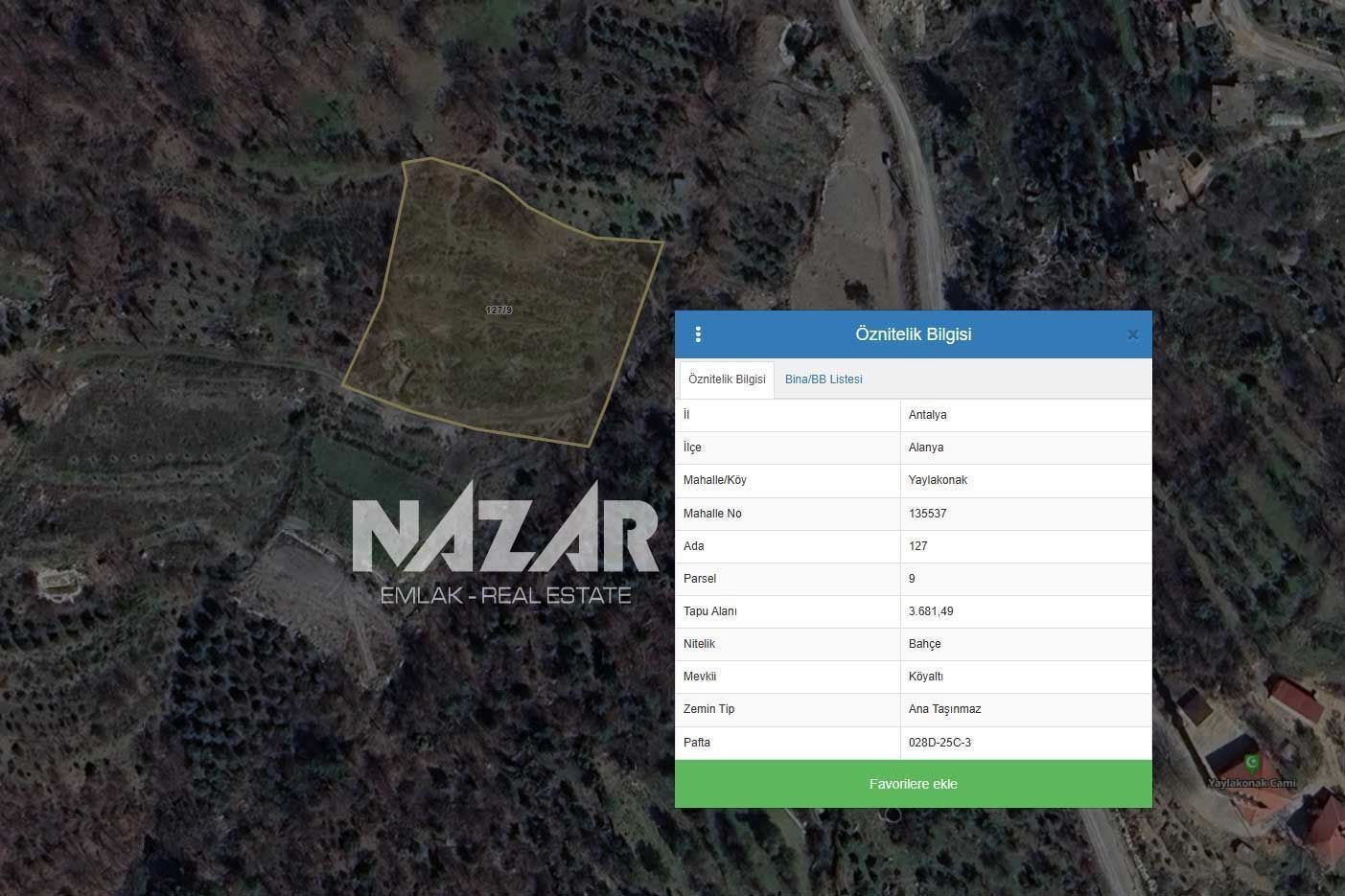
Task: Click the Öznitelik Bilgisi panel title bar
Action: 913,334
